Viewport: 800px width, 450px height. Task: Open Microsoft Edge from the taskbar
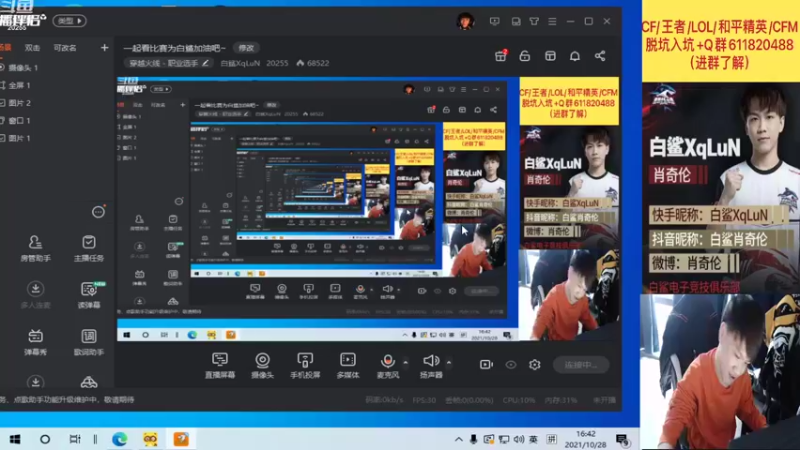(119, 439)
